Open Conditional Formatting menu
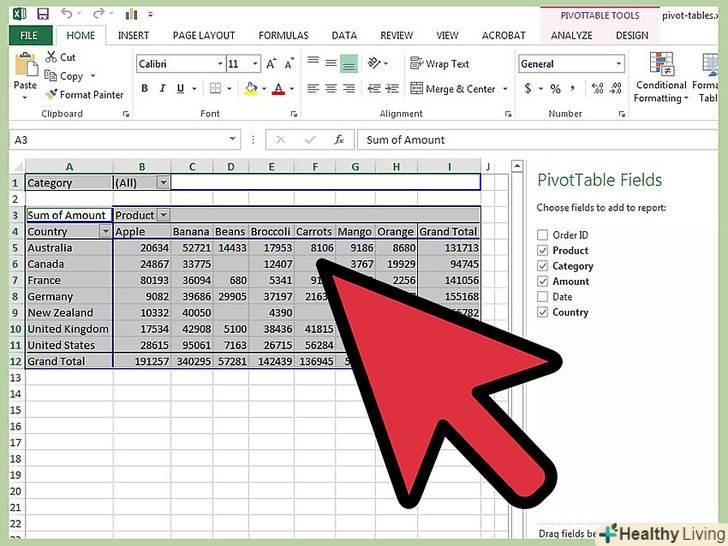Viewport: 728px width, 546px height. point(661,78)
